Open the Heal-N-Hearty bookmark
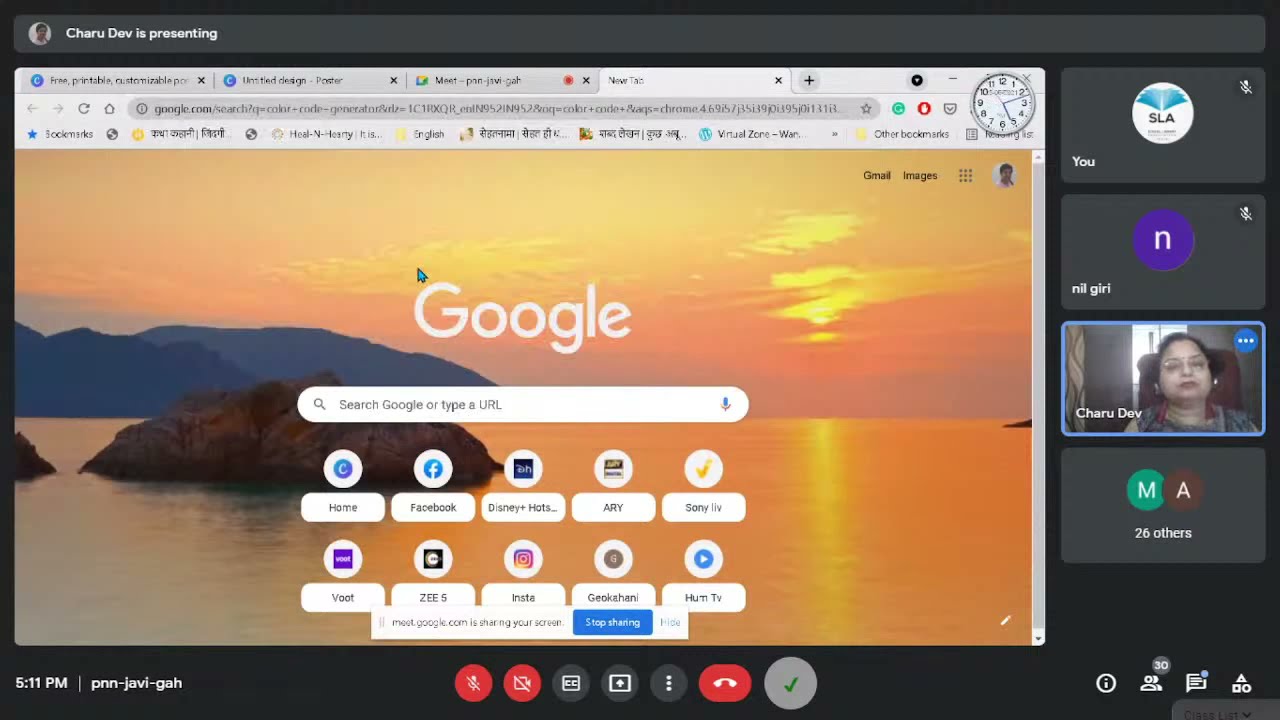The image size is (1280, 720). (327, 134)
